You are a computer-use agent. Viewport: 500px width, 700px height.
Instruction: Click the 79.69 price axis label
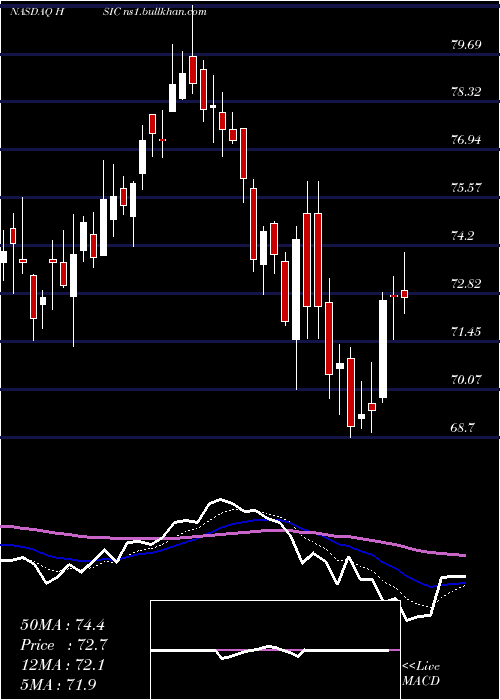click(467, 45)
